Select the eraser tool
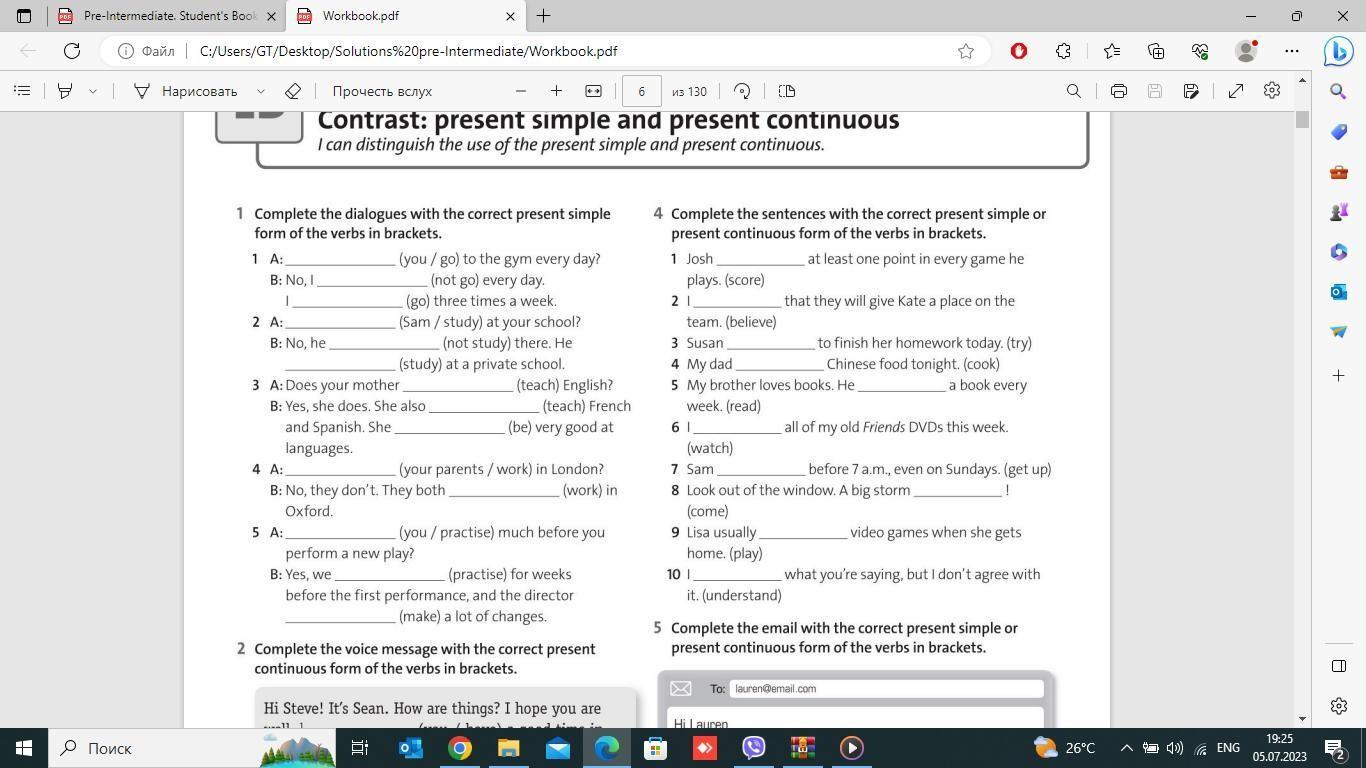The height and width of the screenshot is (768, 1366). pyautogui.click(x=293, y=91)
